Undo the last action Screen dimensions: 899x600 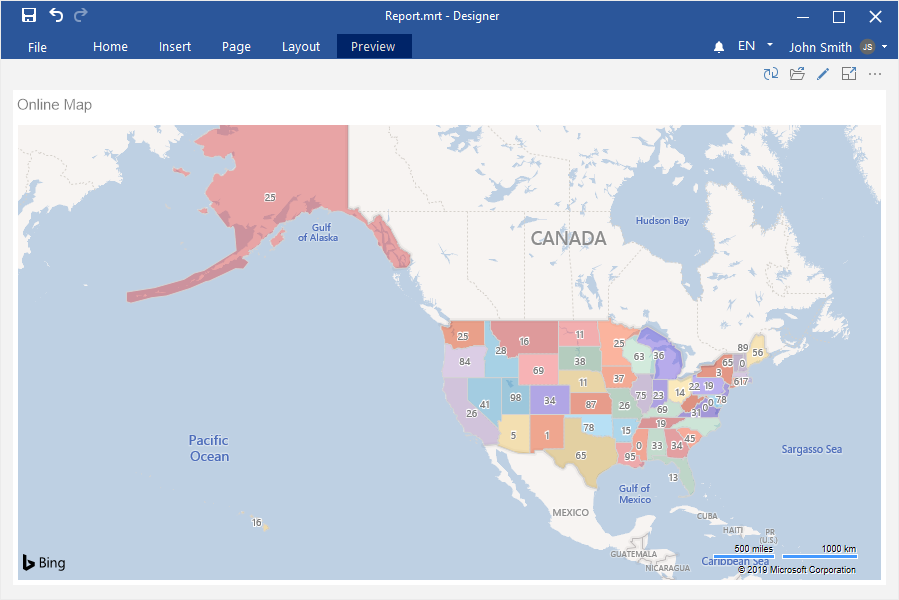coord(56,16)
